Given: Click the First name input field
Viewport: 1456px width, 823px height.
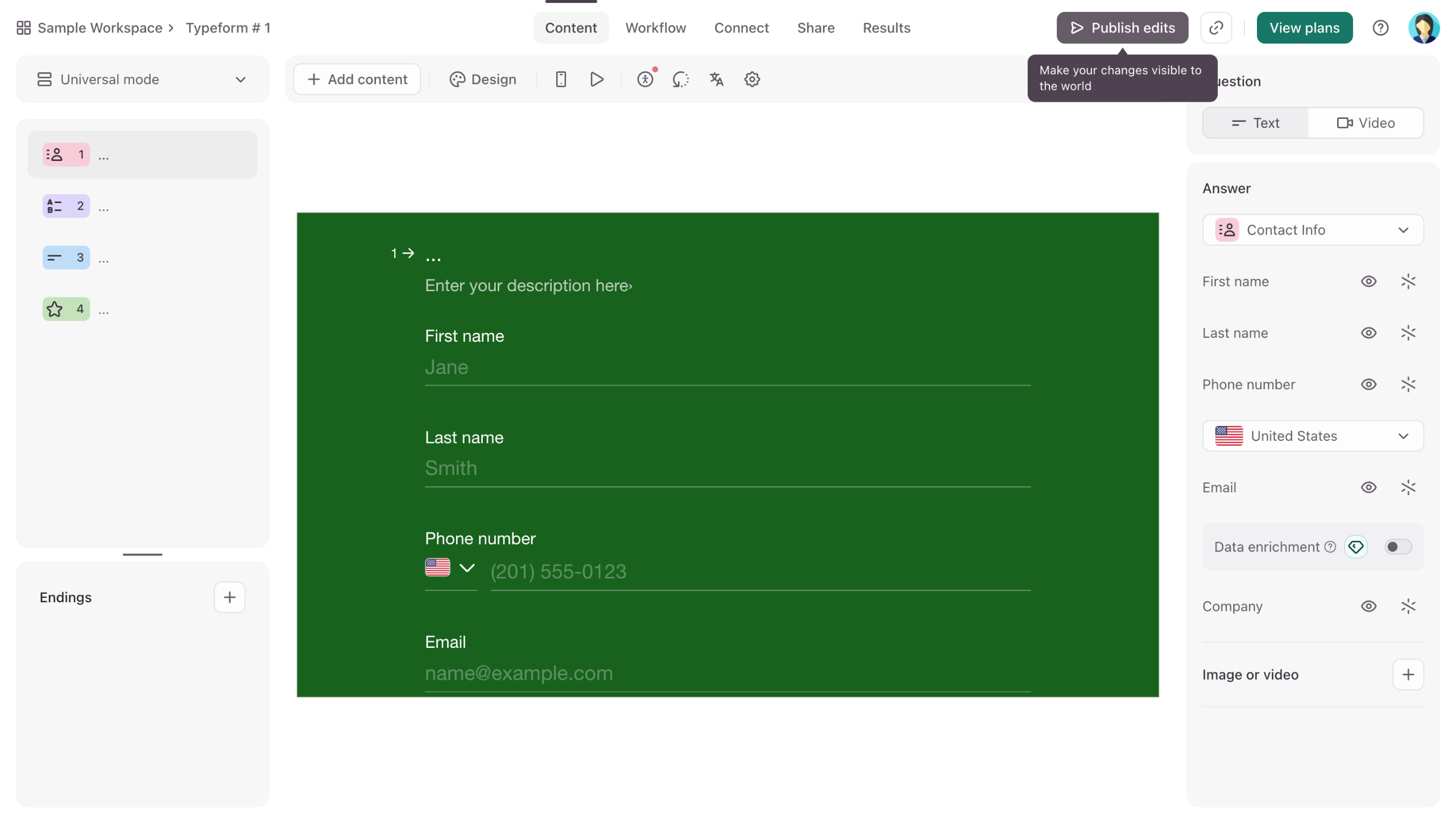Looking at the screenshot, I should point(727,367).
